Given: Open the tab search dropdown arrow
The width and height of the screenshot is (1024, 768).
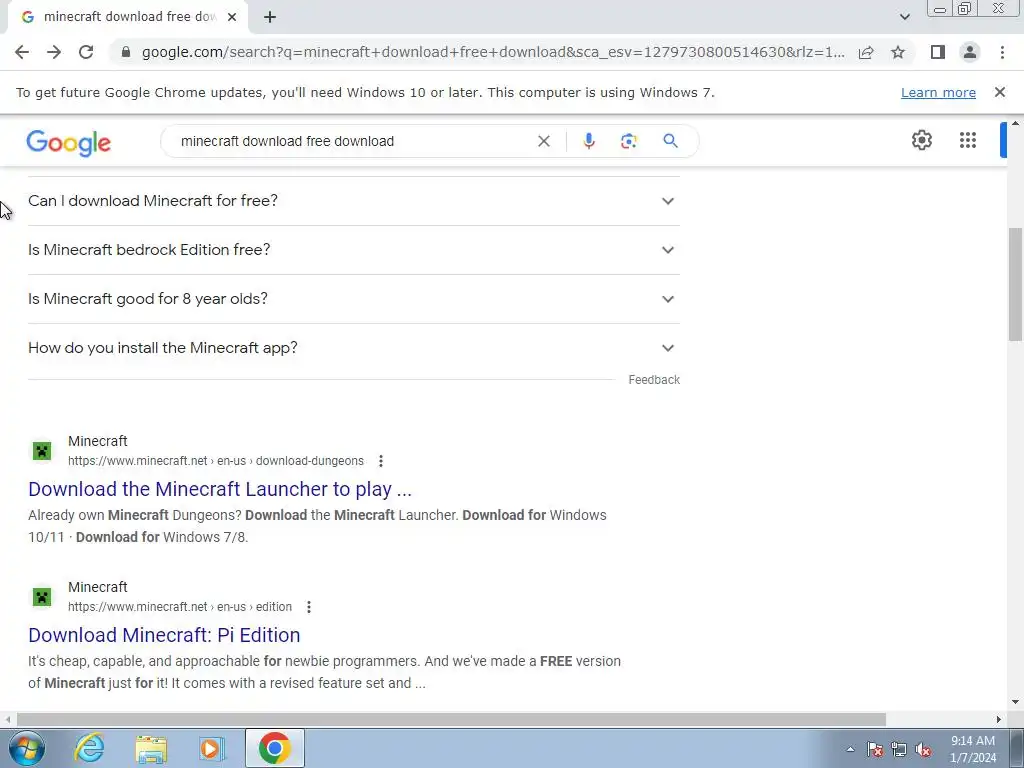Looking at the screenshot, I should click(904, 17).
